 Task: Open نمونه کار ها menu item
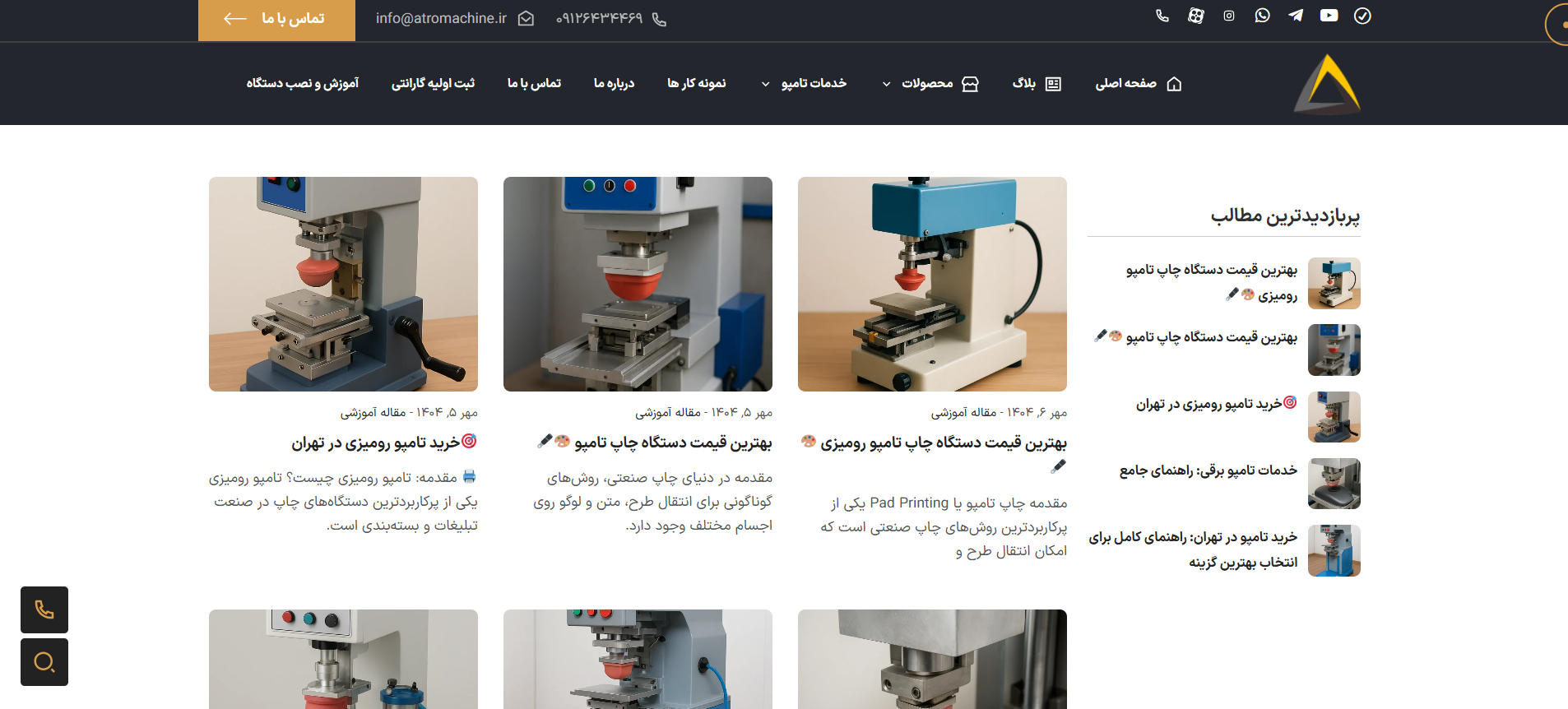pyautogui.click(x=696, y=83)
